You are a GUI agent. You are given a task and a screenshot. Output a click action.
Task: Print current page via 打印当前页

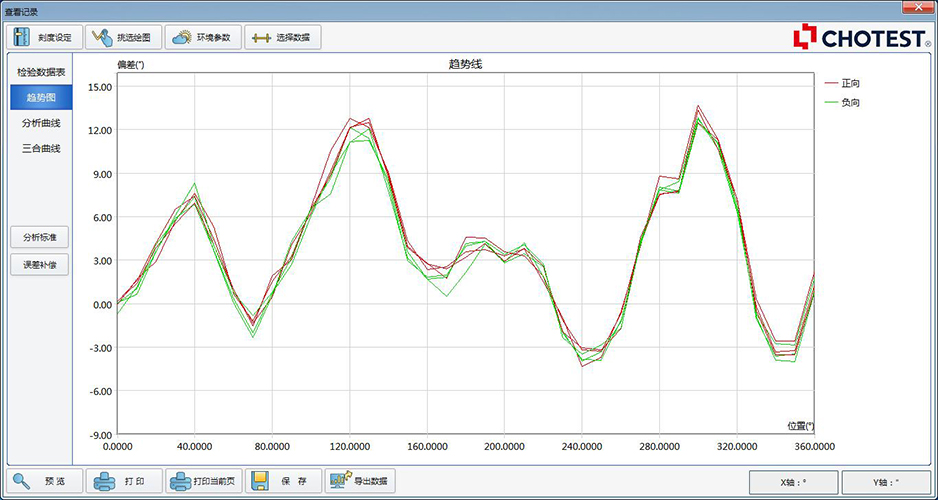[x=203, y=481]
